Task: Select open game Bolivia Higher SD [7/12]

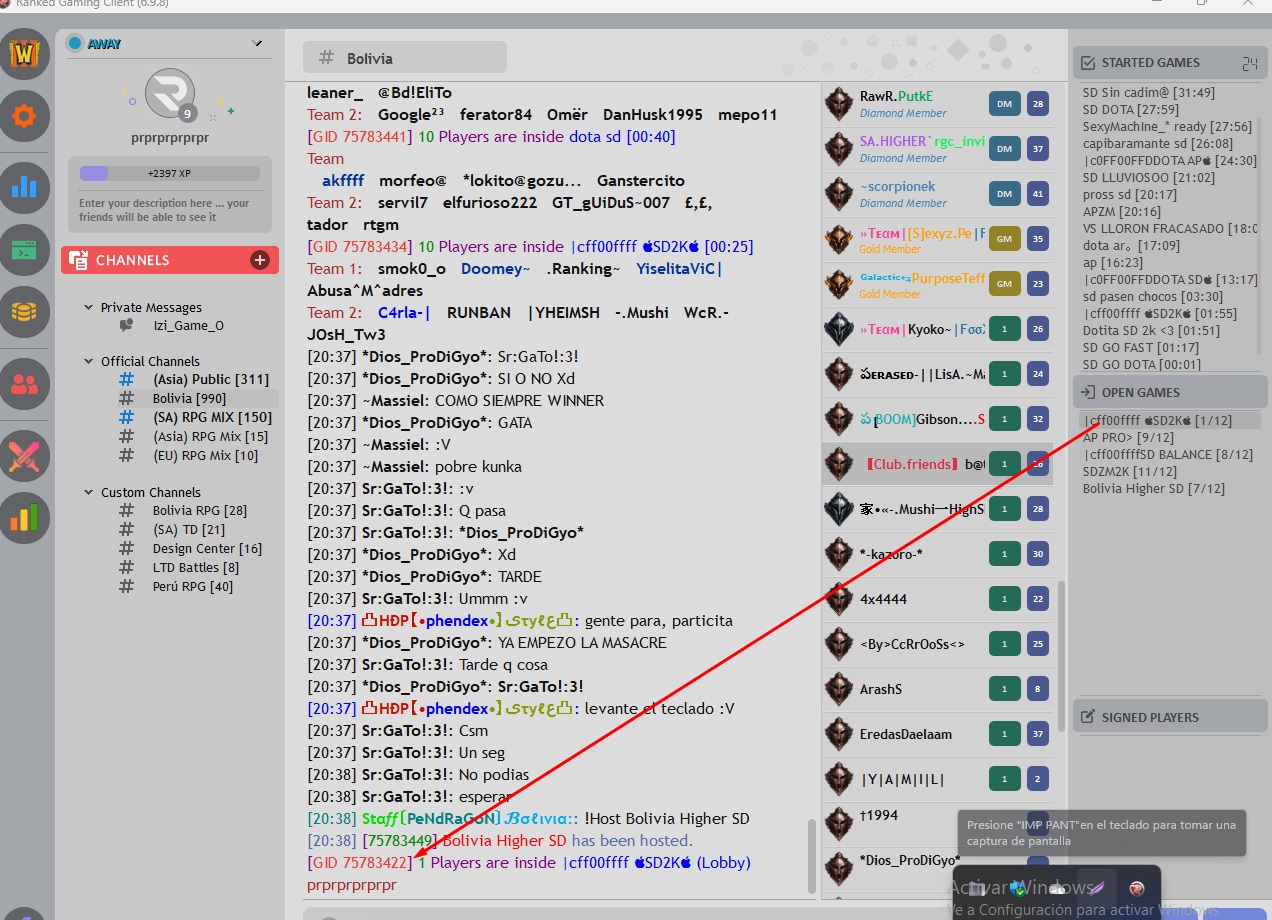Action: (x=1152, y=489)
